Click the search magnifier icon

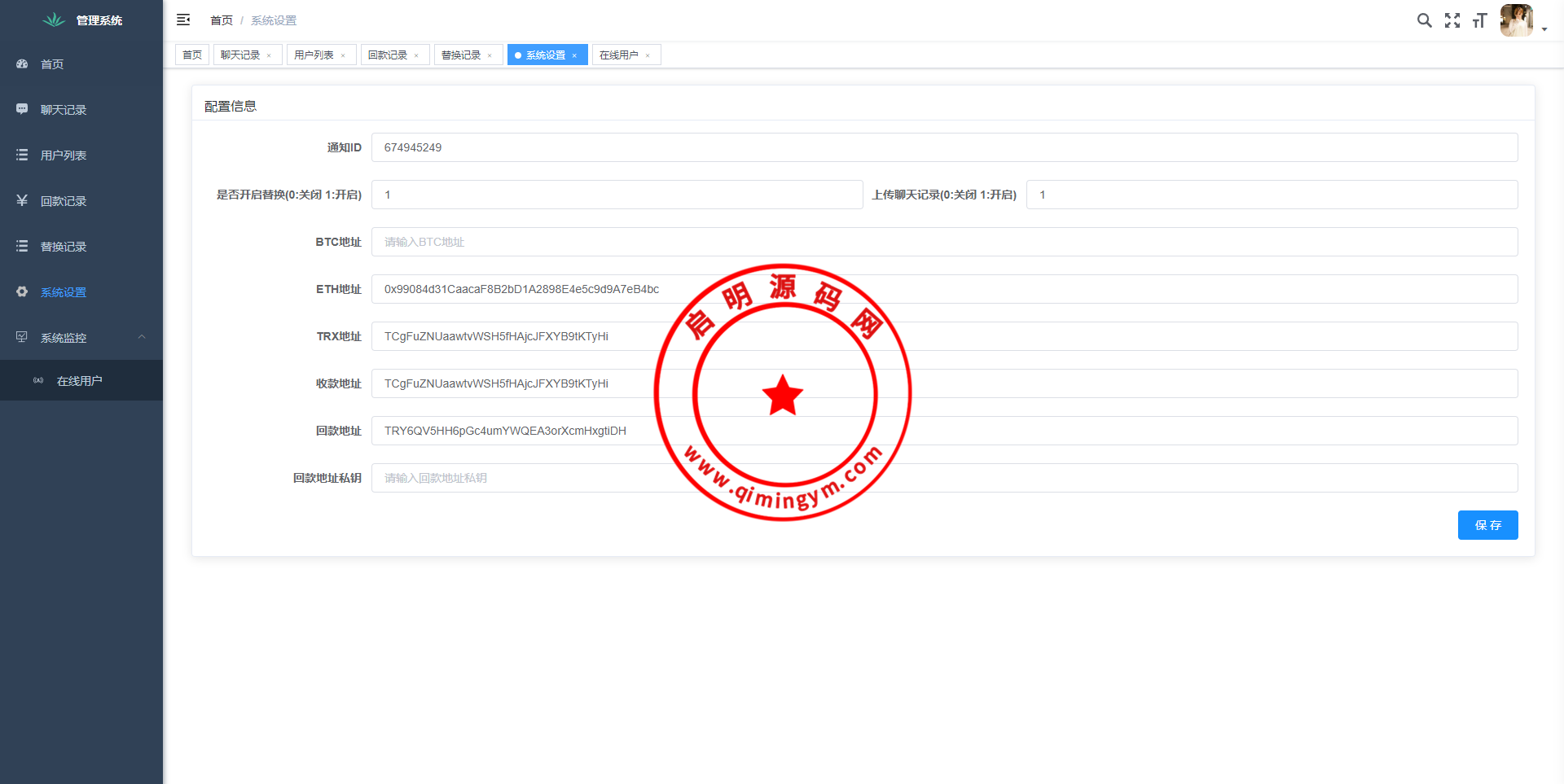click(1424, 20)
